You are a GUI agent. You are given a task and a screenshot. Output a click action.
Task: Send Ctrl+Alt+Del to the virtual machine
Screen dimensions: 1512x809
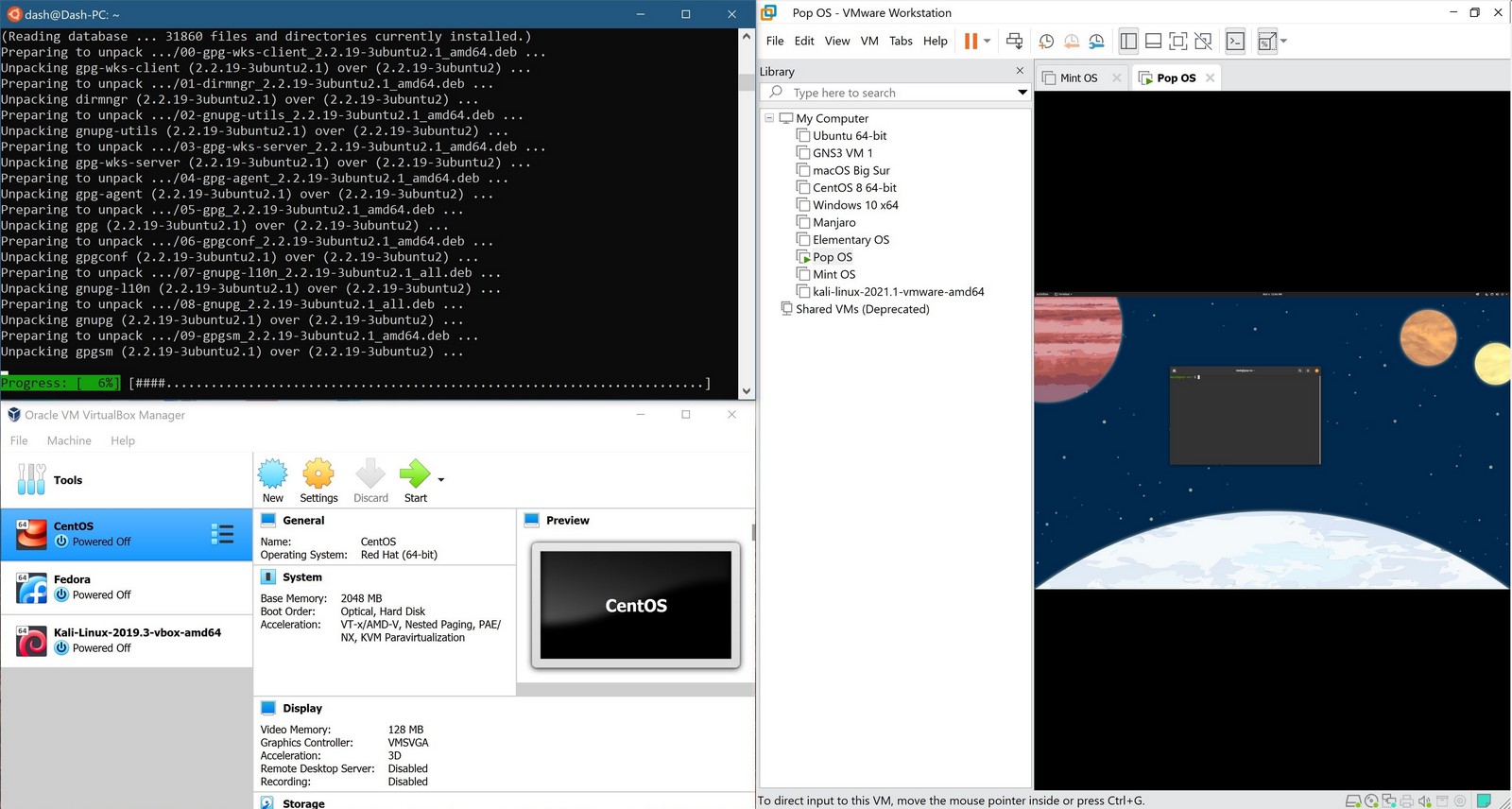[1014, 42]
